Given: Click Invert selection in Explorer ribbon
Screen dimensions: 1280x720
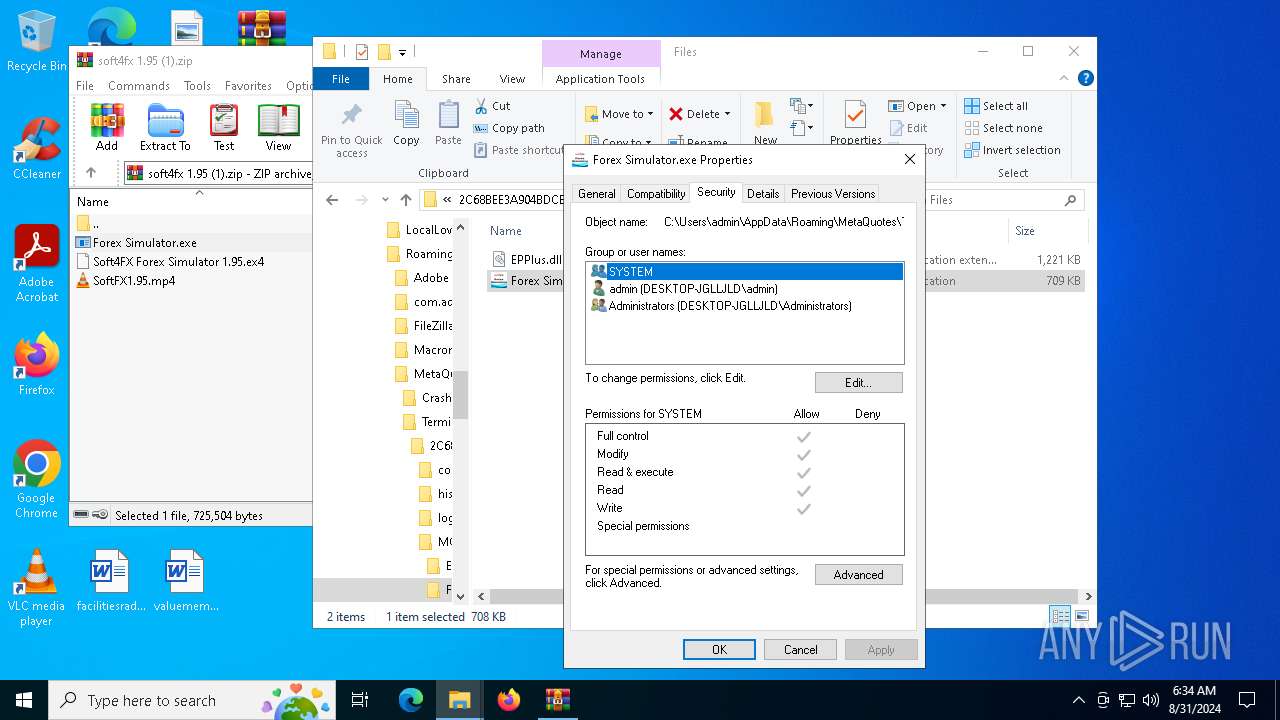Looking at the screenshot, I should pyautogui.click(x=1012, y=150).
